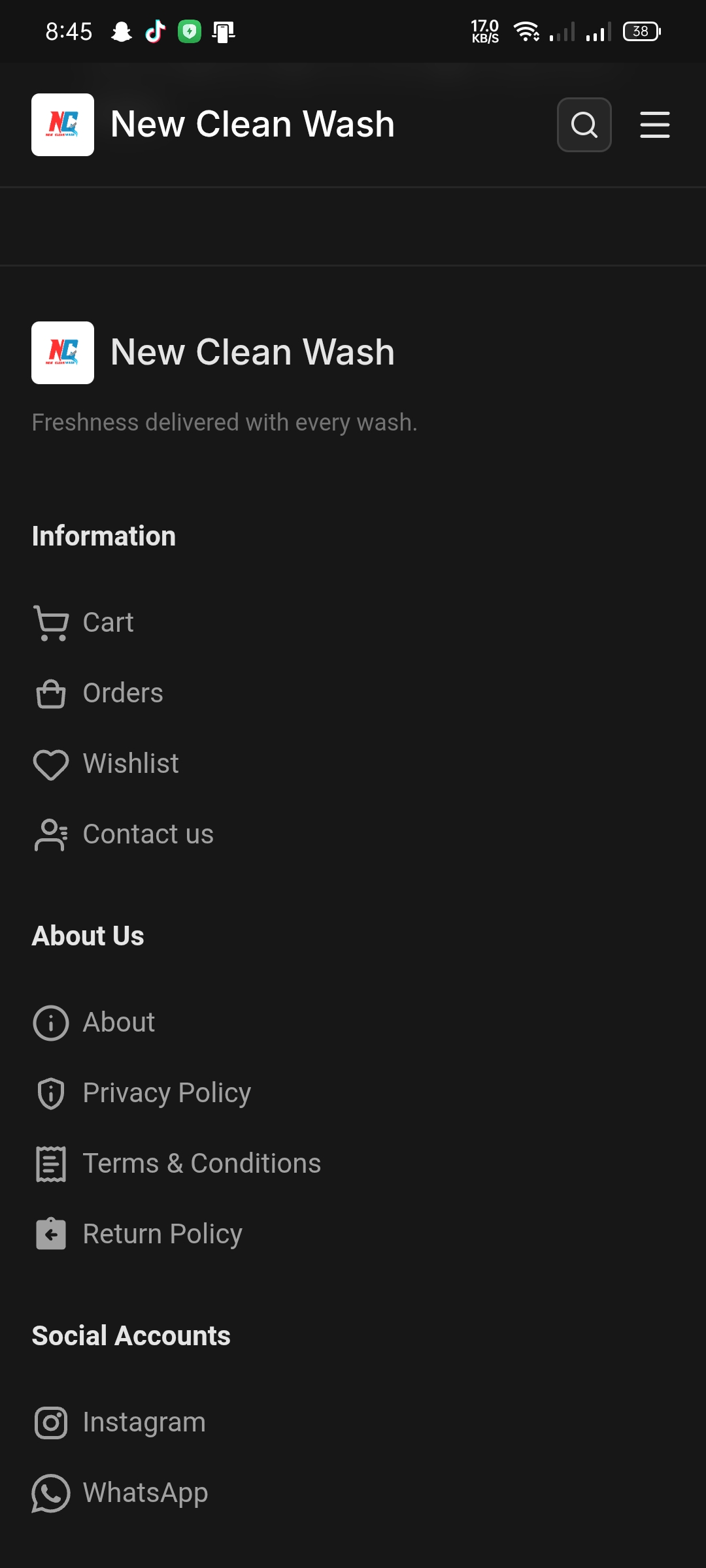This screenshot has width=706, height=1568.
Task: View the Return Policy link
Action: point(163,1234)
